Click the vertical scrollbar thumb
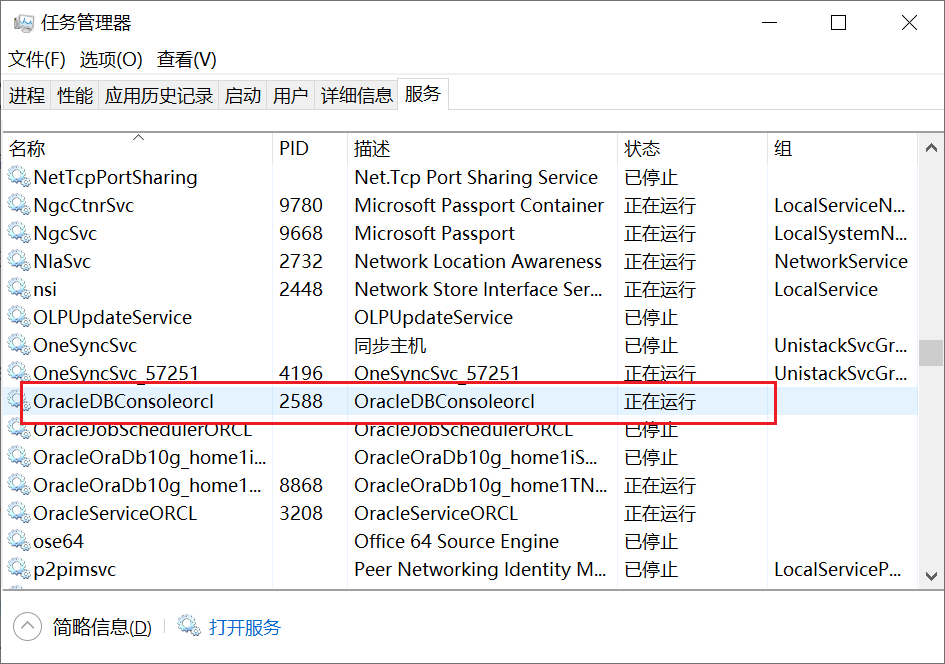 (x=931, y=353)
